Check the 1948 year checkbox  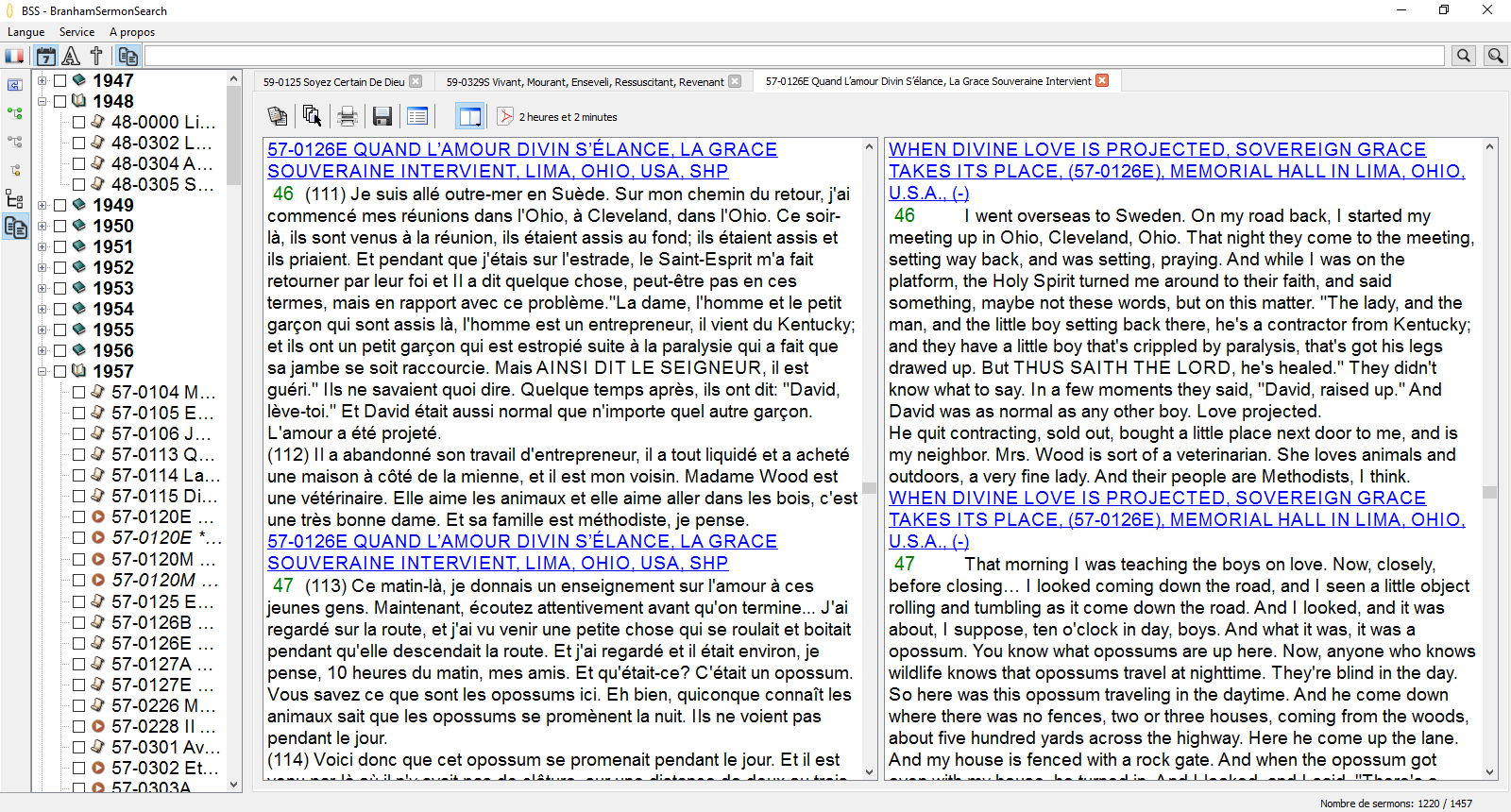point(59,101)
